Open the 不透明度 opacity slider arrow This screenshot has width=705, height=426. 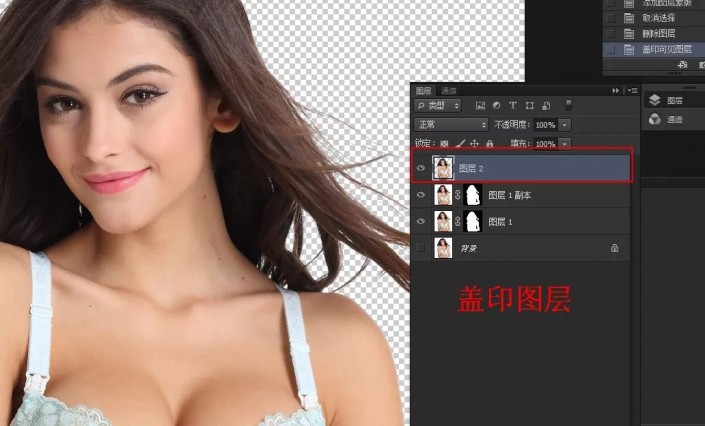coord(565,125)
